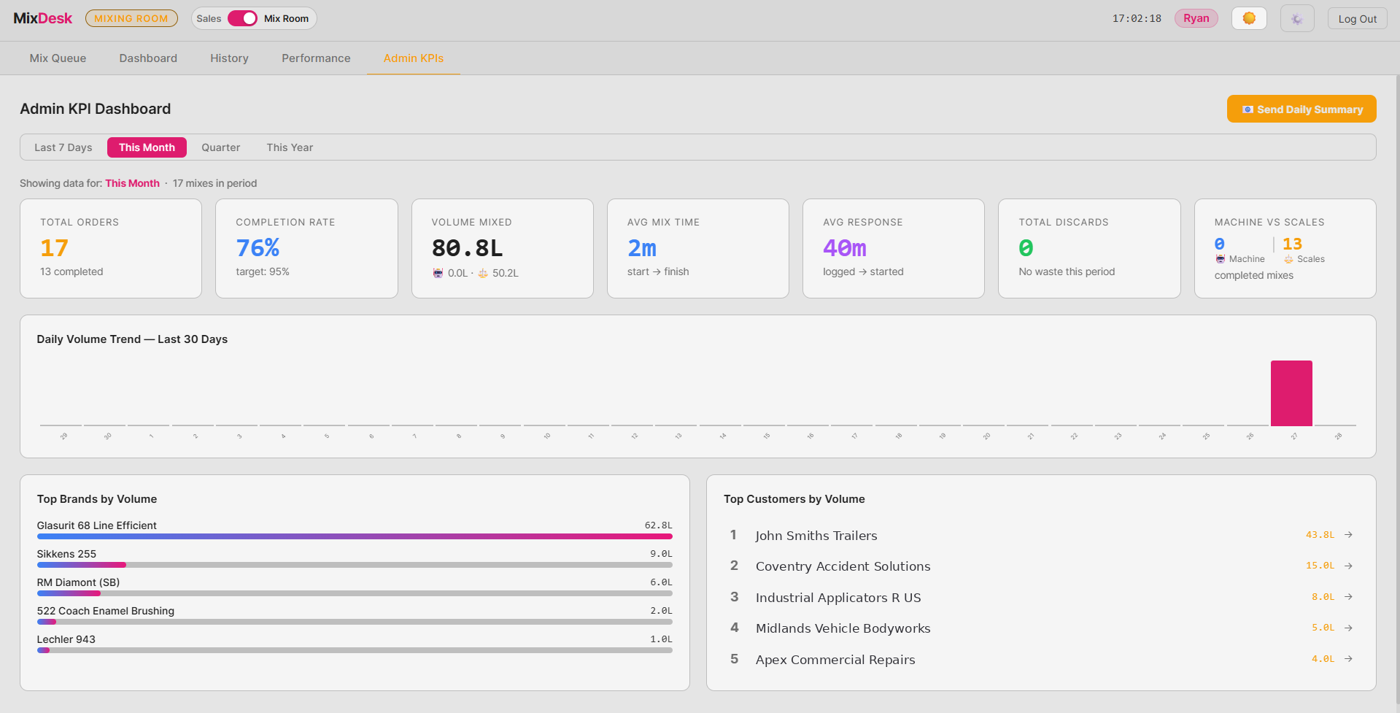Click the pink bar in the volume chart
1400x713 pixels.
[x=1291, y=393]
